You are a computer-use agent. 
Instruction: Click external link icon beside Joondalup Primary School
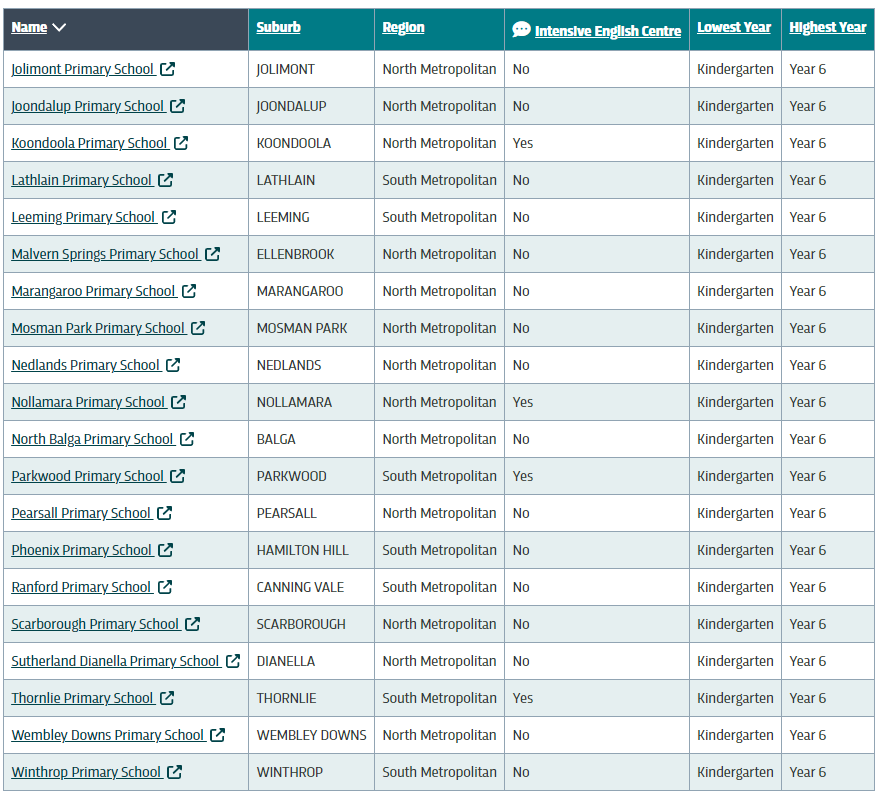tap(177, 106)
